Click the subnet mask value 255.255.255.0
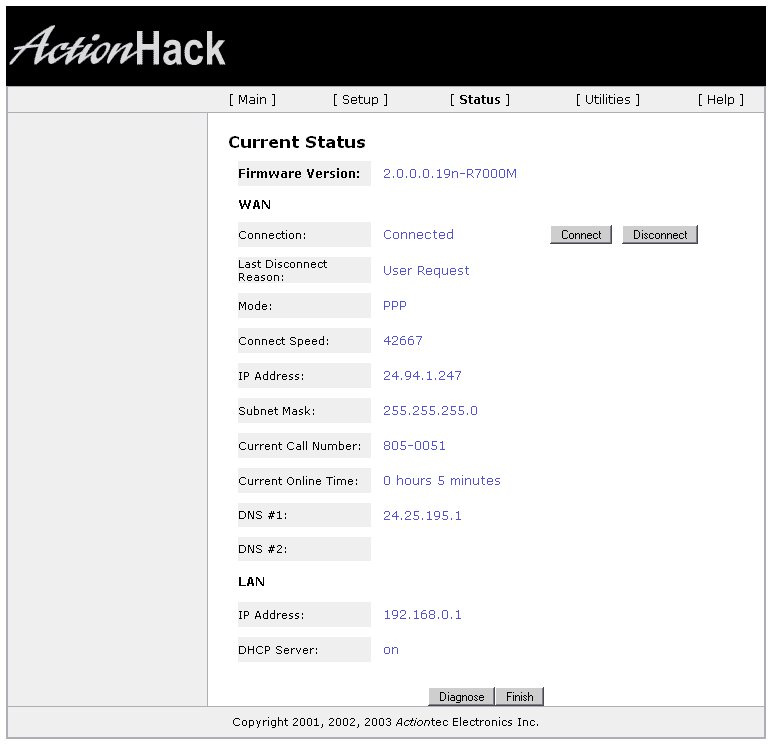This screenshot has width=770, height=744. (430, 411)
